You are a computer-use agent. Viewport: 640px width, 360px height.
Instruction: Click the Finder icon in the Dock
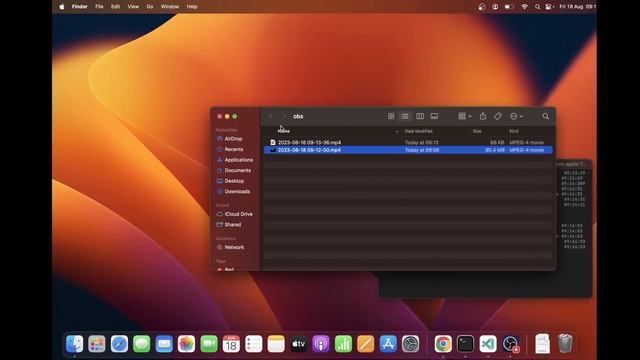coord(74,344)
